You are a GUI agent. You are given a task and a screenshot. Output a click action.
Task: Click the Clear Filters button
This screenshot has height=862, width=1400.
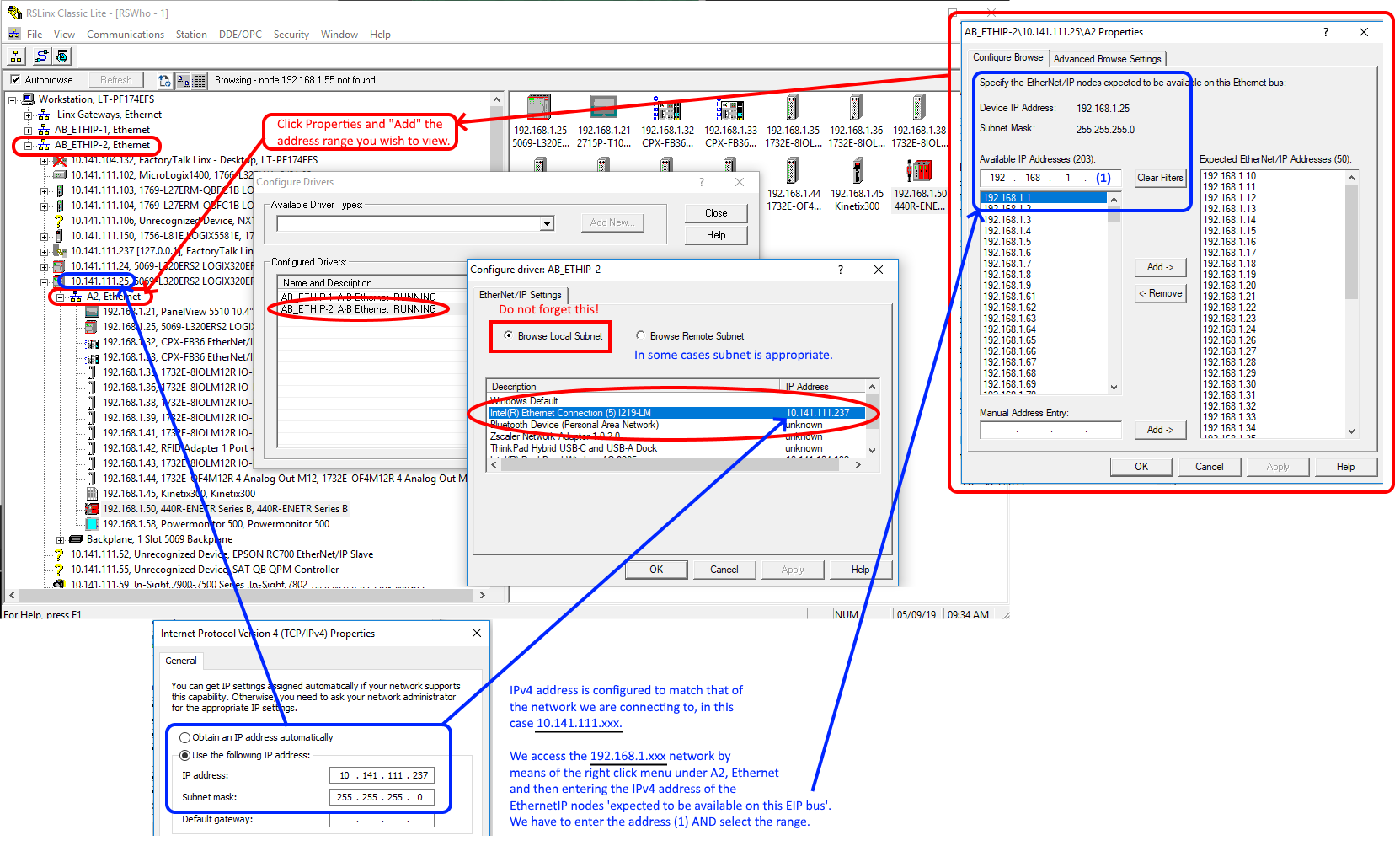pos(1160,178)
